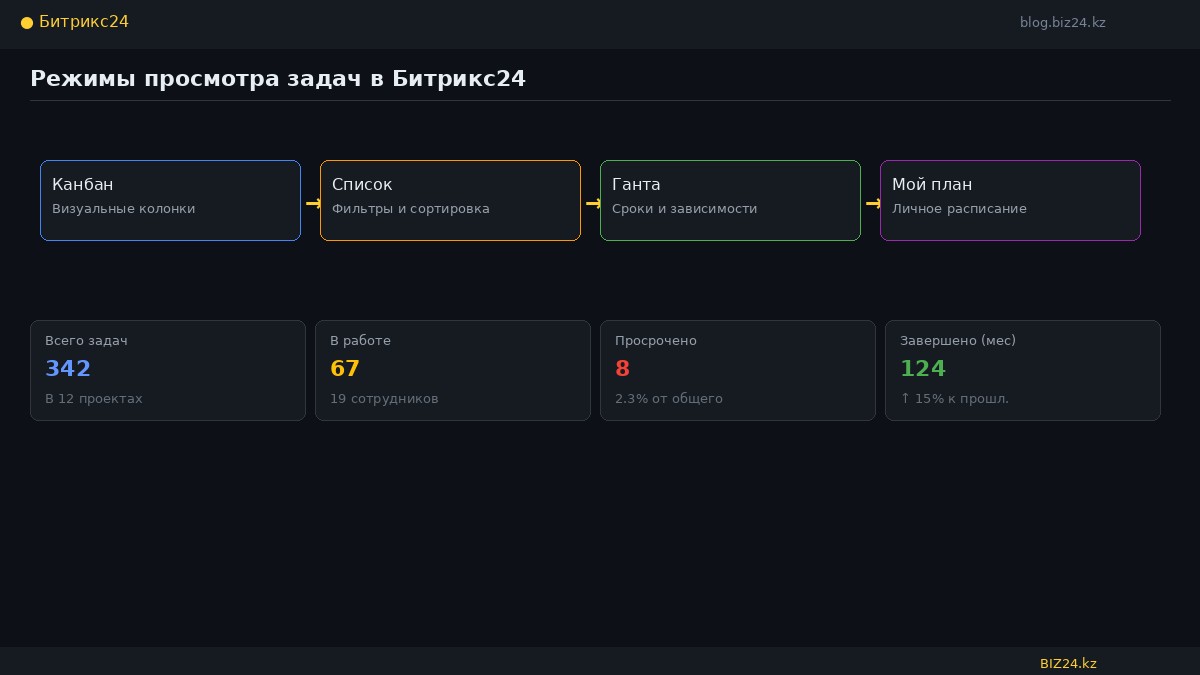Select the Мой план view card

1010,200
